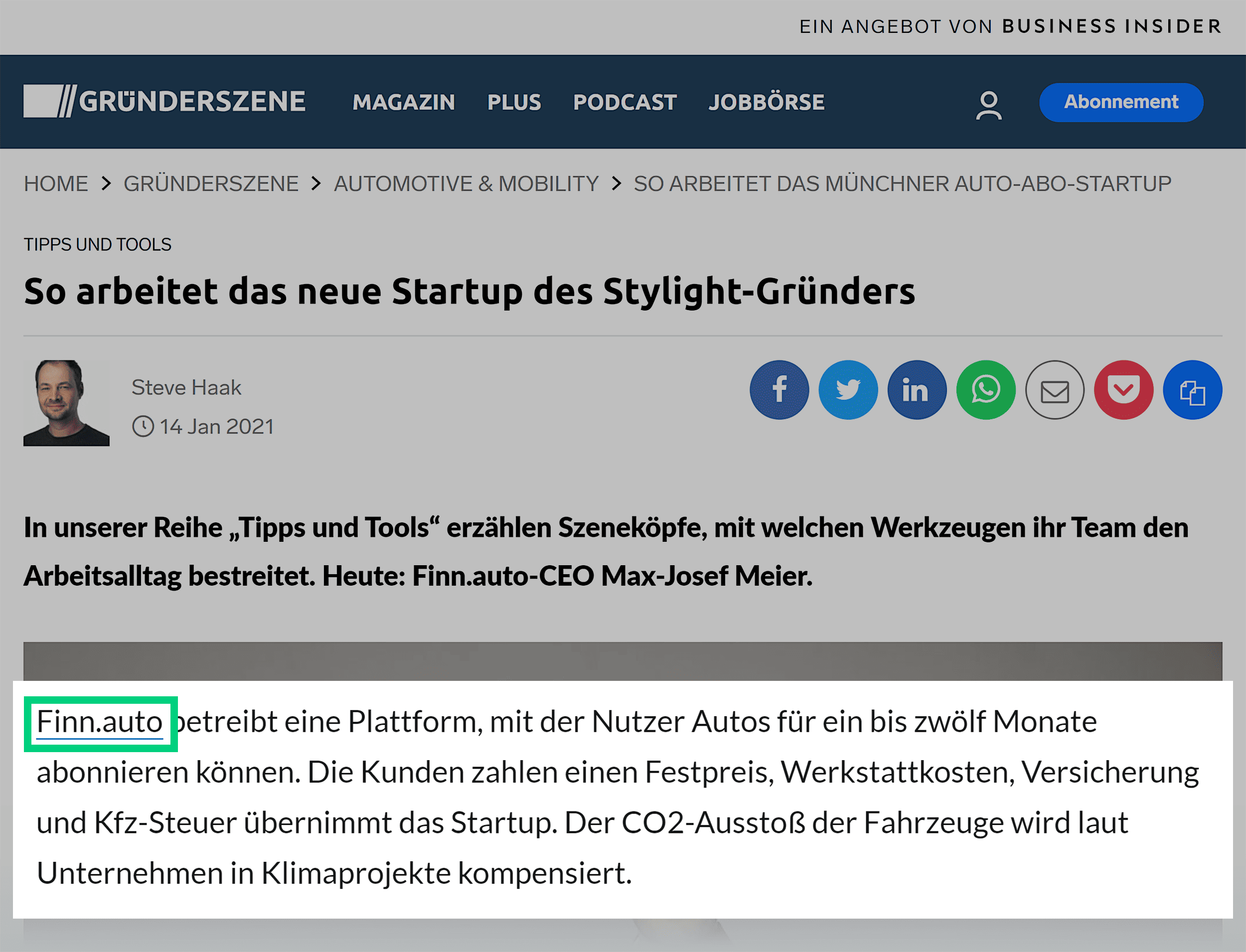The width and height of the screenshot is (1246, 952).
Task: Open the Finn.auto link
Action: pyautogui.click(x=100, y=722)
